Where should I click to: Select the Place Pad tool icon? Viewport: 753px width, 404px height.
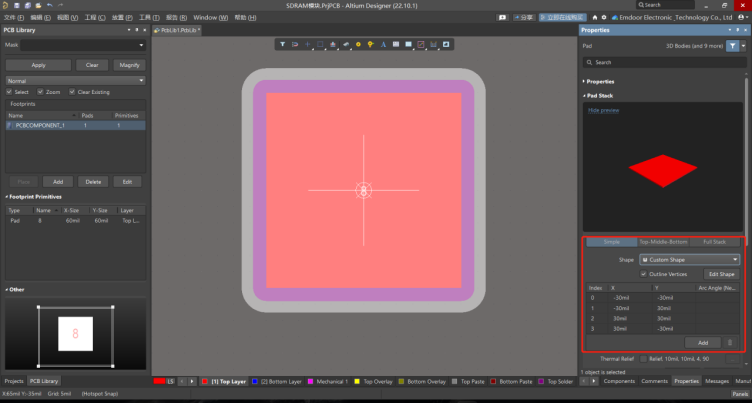358,44
